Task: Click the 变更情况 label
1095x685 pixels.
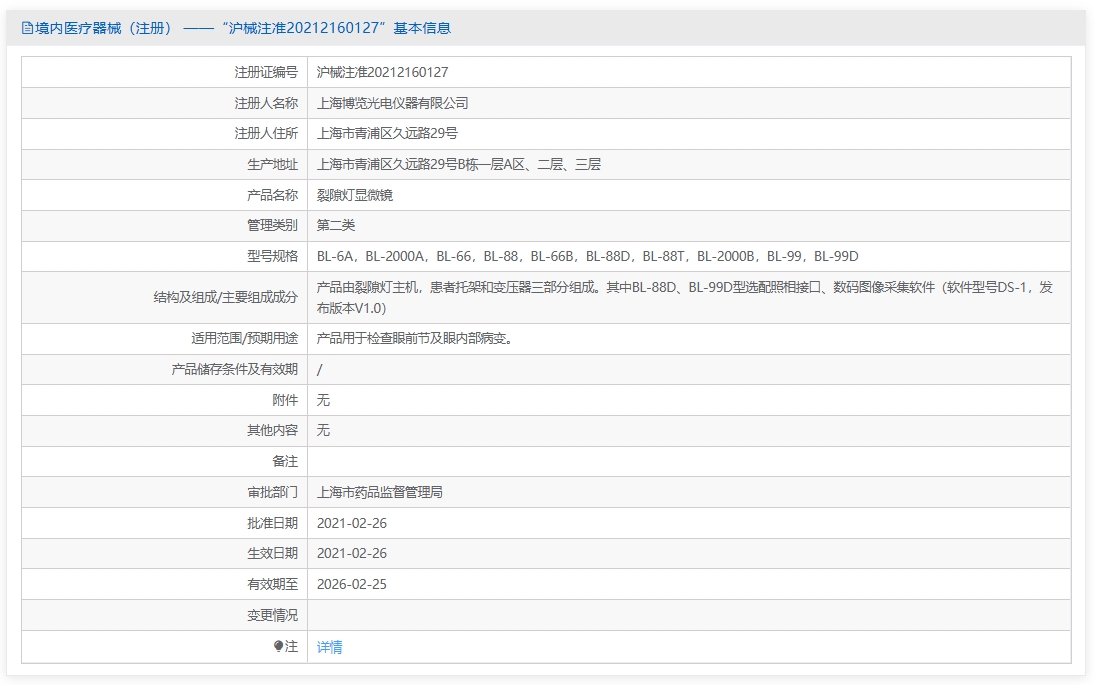Action: pyautogui.click(x=272, y=615)
